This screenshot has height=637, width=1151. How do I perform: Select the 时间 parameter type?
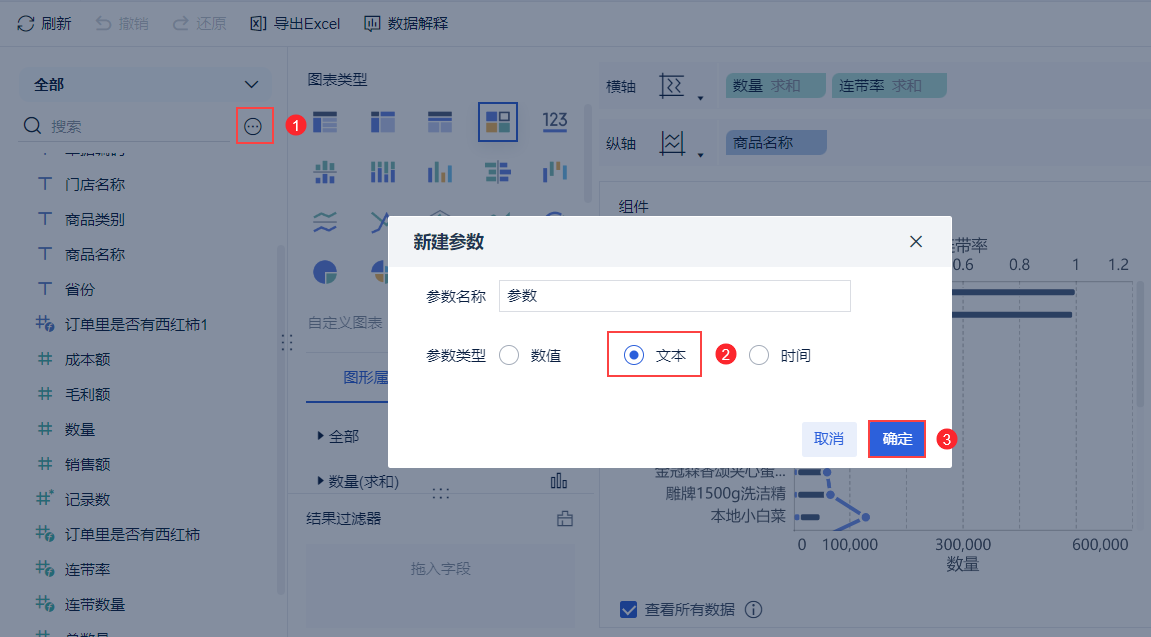(x=780, y=355)
